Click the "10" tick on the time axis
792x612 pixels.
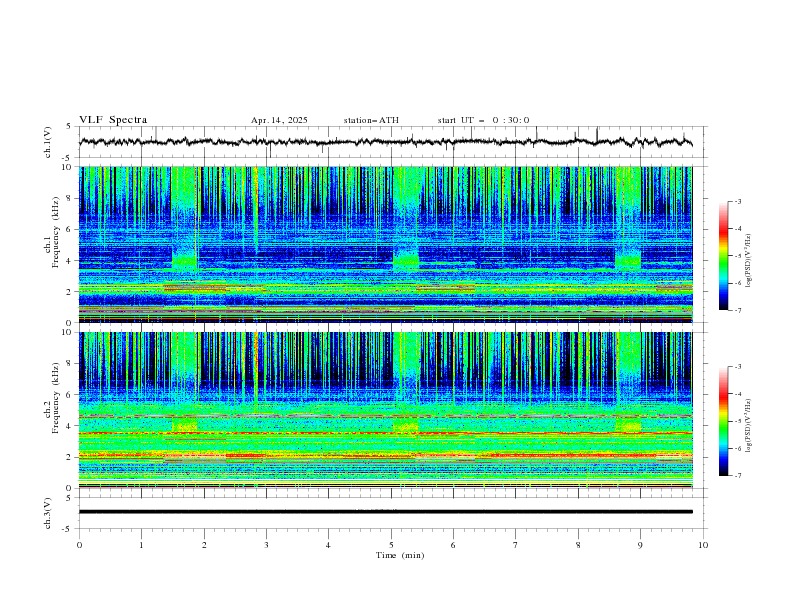(703, 545)
